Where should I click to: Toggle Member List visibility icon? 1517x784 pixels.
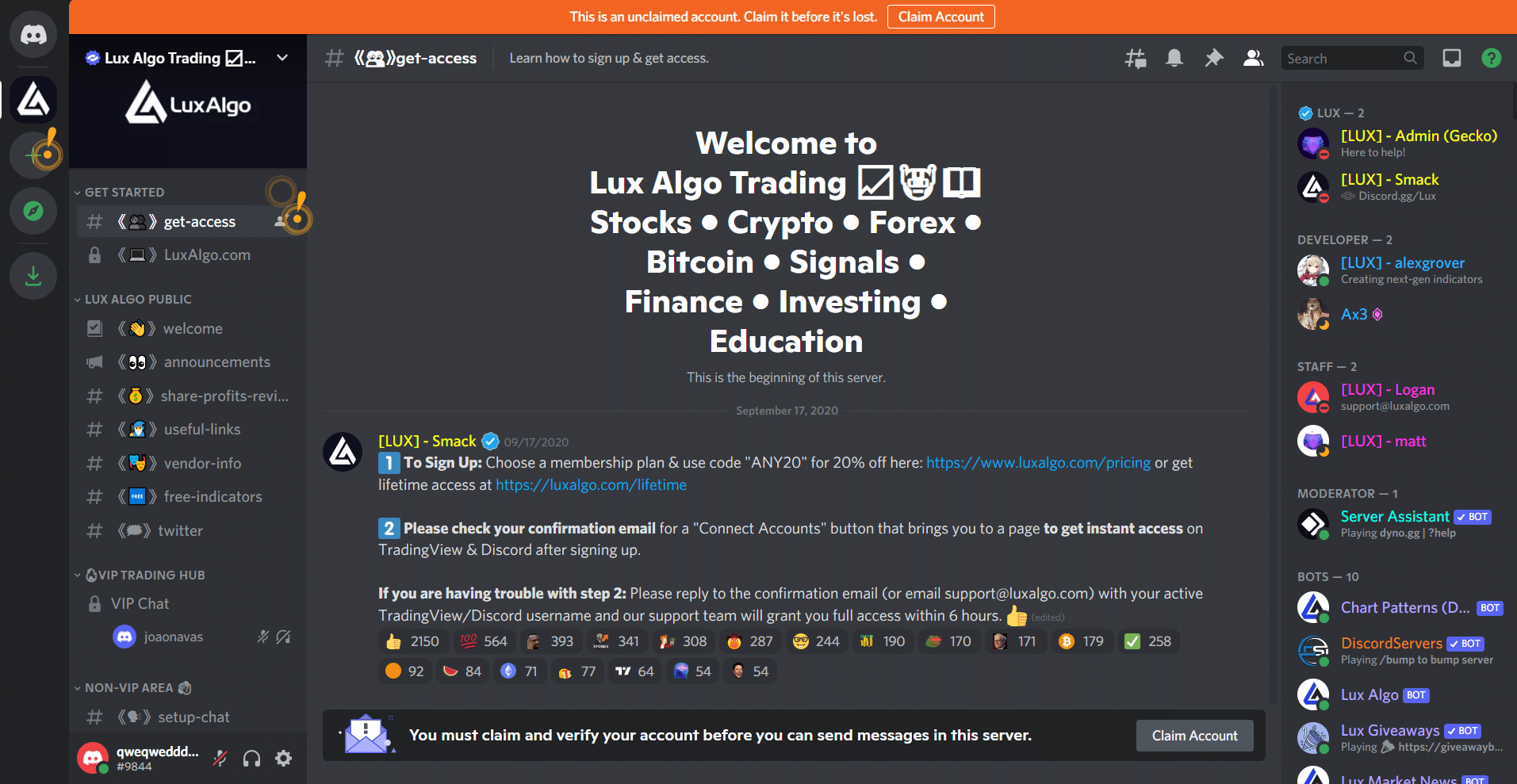pos(1254,58)
